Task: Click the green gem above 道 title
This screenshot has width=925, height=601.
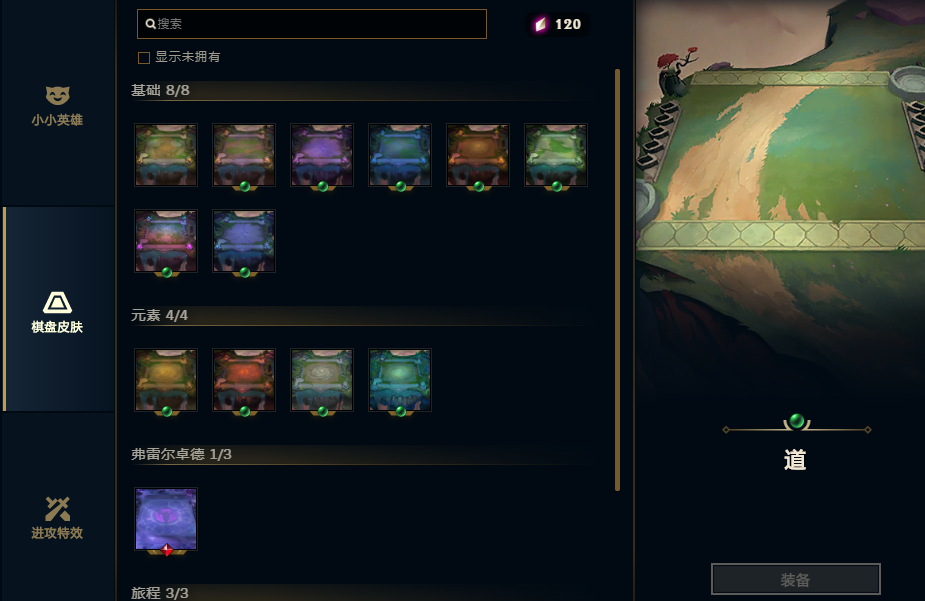Action: tap(796, 421)
